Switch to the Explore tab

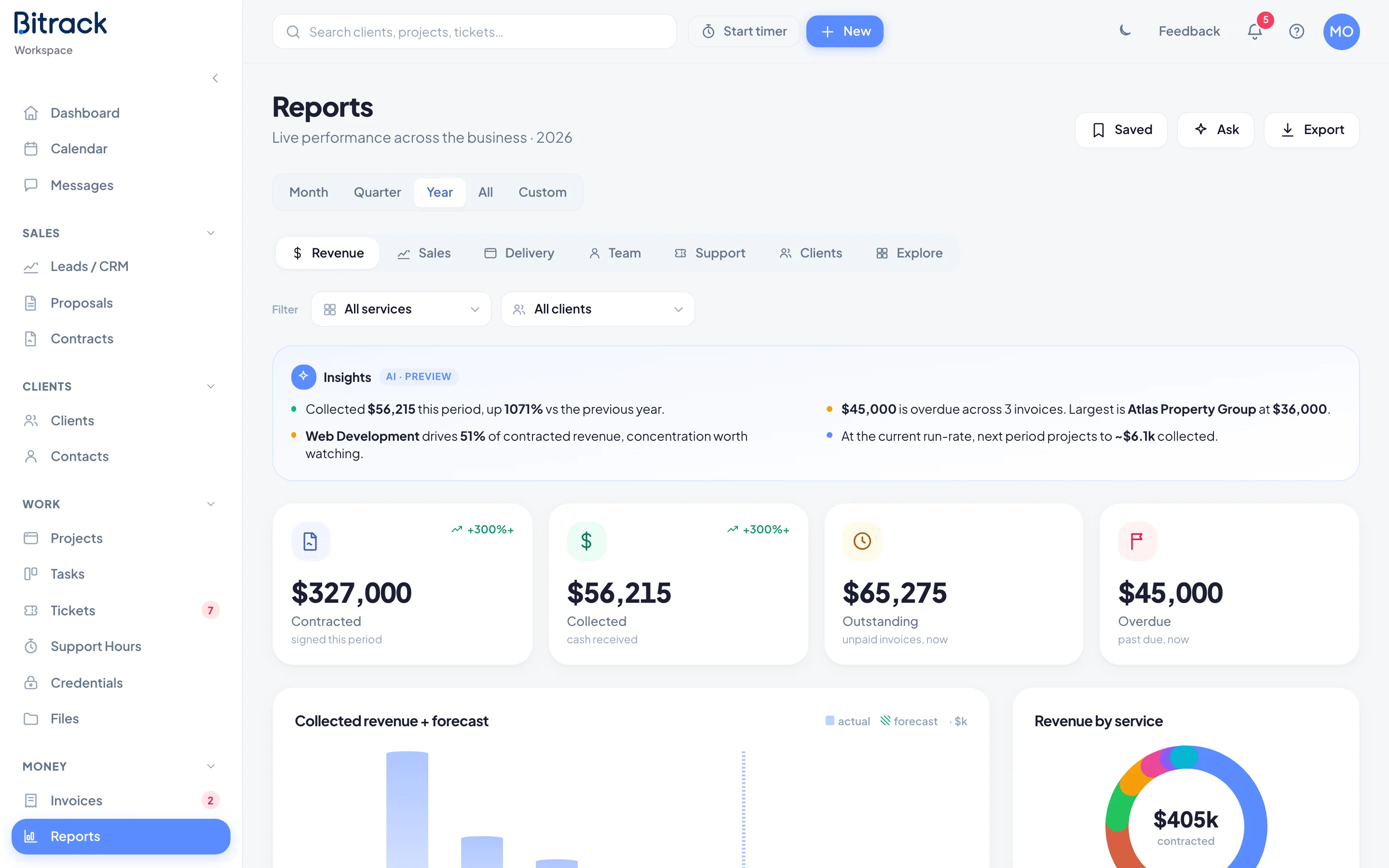click(x=910, y=253)
